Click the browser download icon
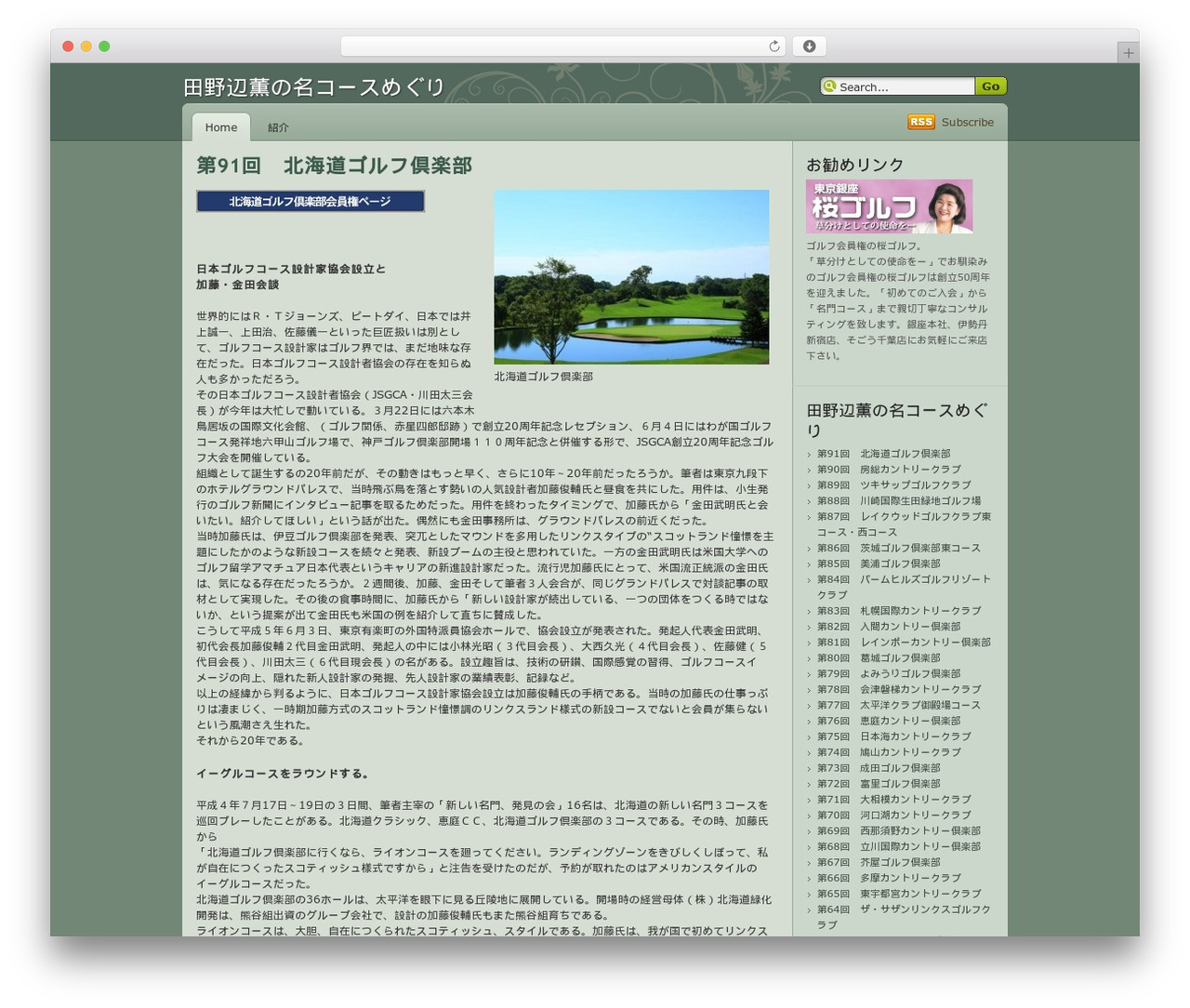 809,46
